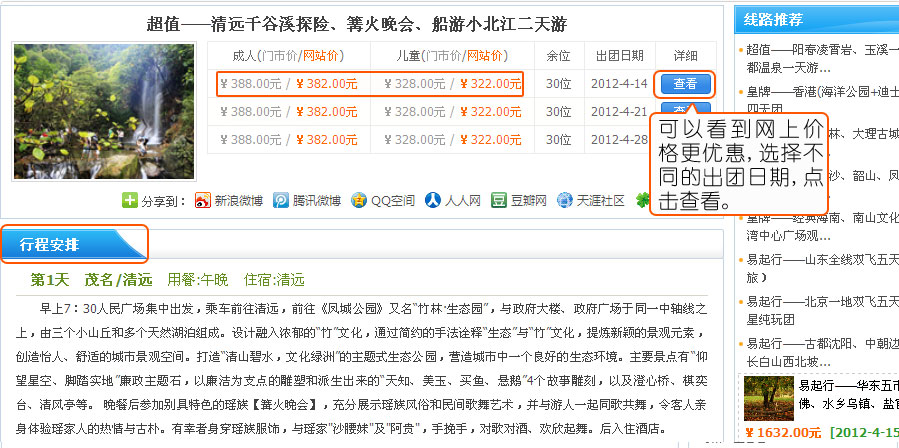Select the 2012-4-21 departure date row

pyautogui.click(x=618, y=112)
